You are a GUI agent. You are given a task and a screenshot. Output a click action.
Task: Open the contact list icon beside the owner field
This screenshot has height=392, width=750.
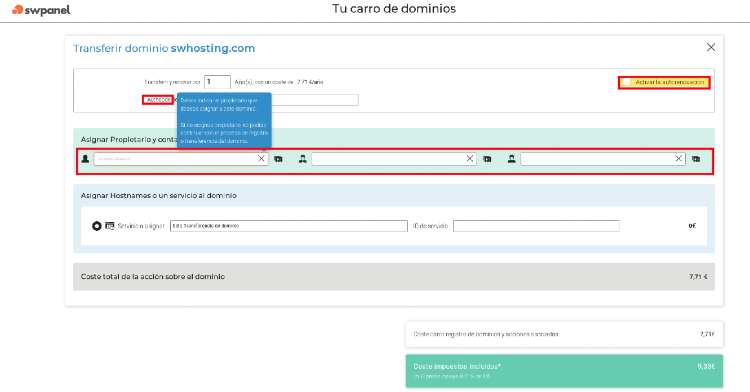pos(278,159)
